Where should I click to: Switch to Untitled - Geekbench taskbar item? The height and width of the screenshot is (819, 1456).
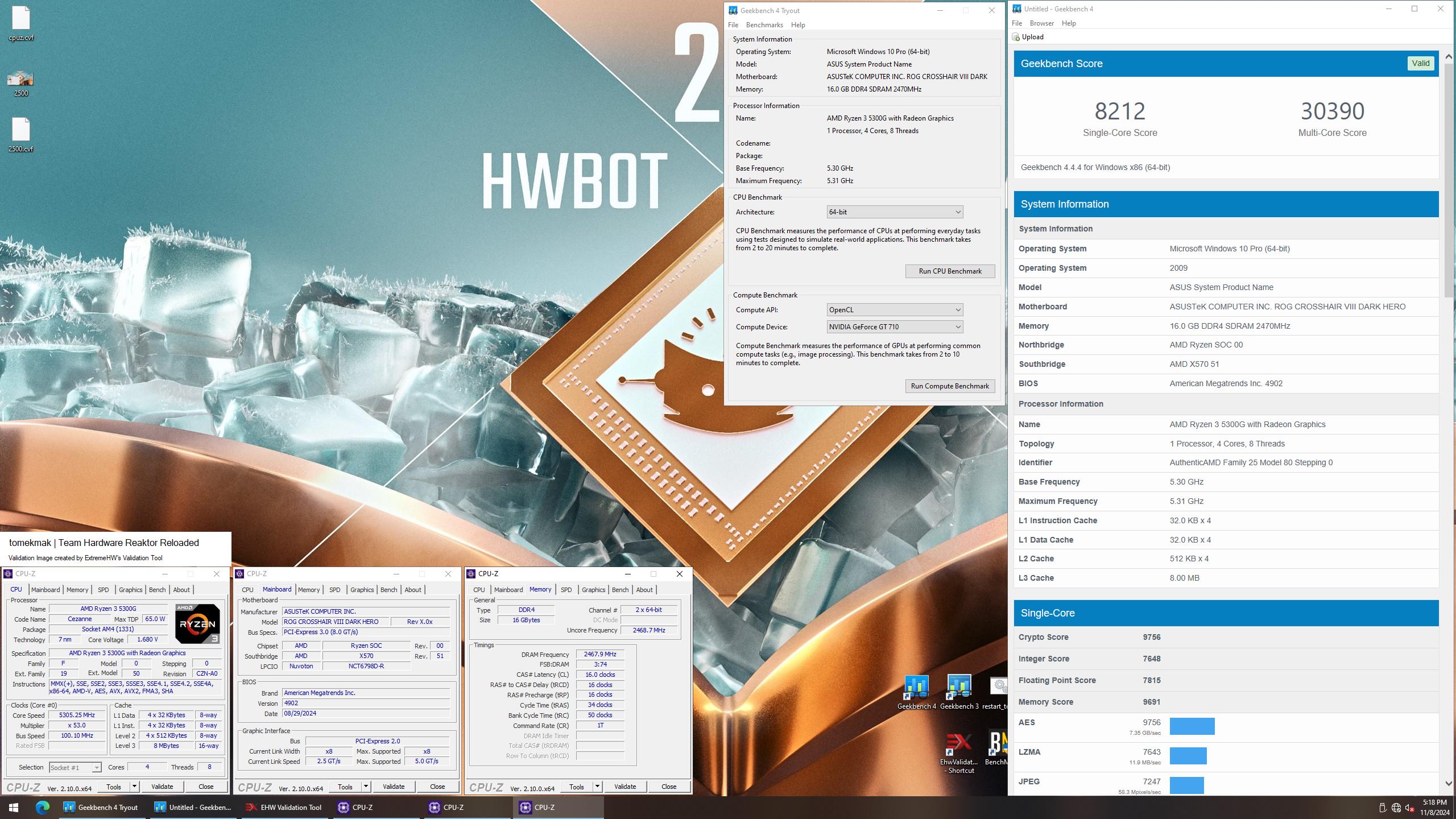193,807
